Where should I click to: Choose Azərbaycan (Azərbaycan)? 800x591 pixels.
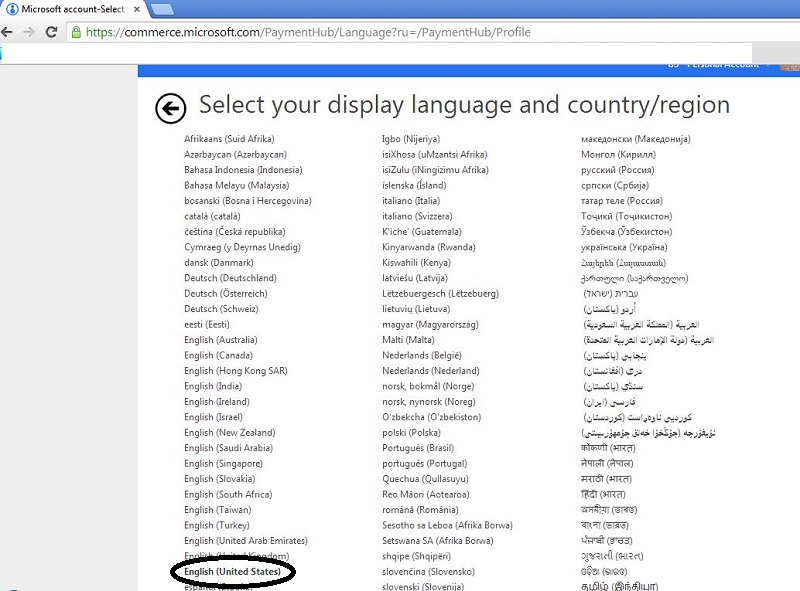(x=235, y=154)
